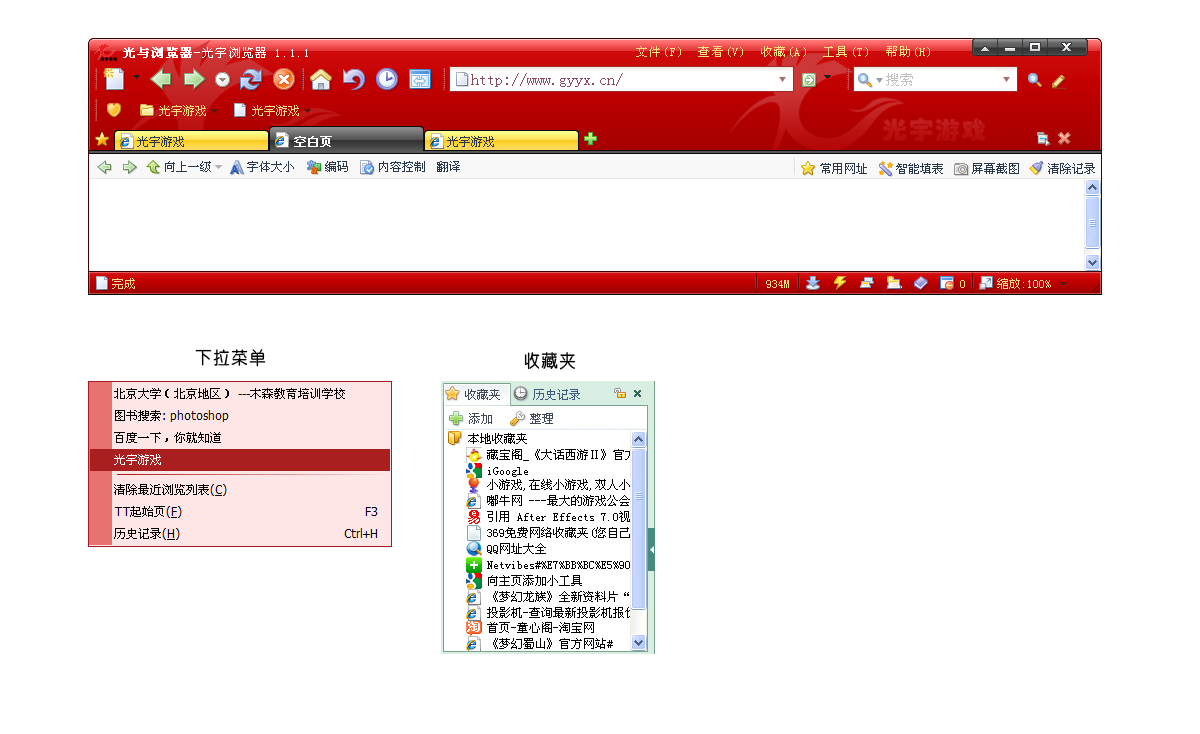Viewport: 1200px width, 734px height.
Task: Choose TT起始页(F) menu entry
Action: [x=240, y=512]
